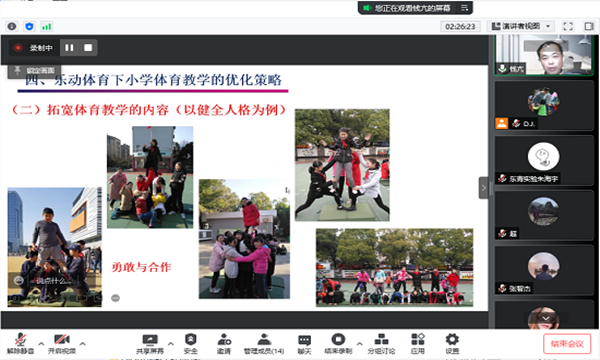This screenshot has width=600, height=360.
Task: Open 分组讨论 breakout rooms
Action: pos(381,344)
